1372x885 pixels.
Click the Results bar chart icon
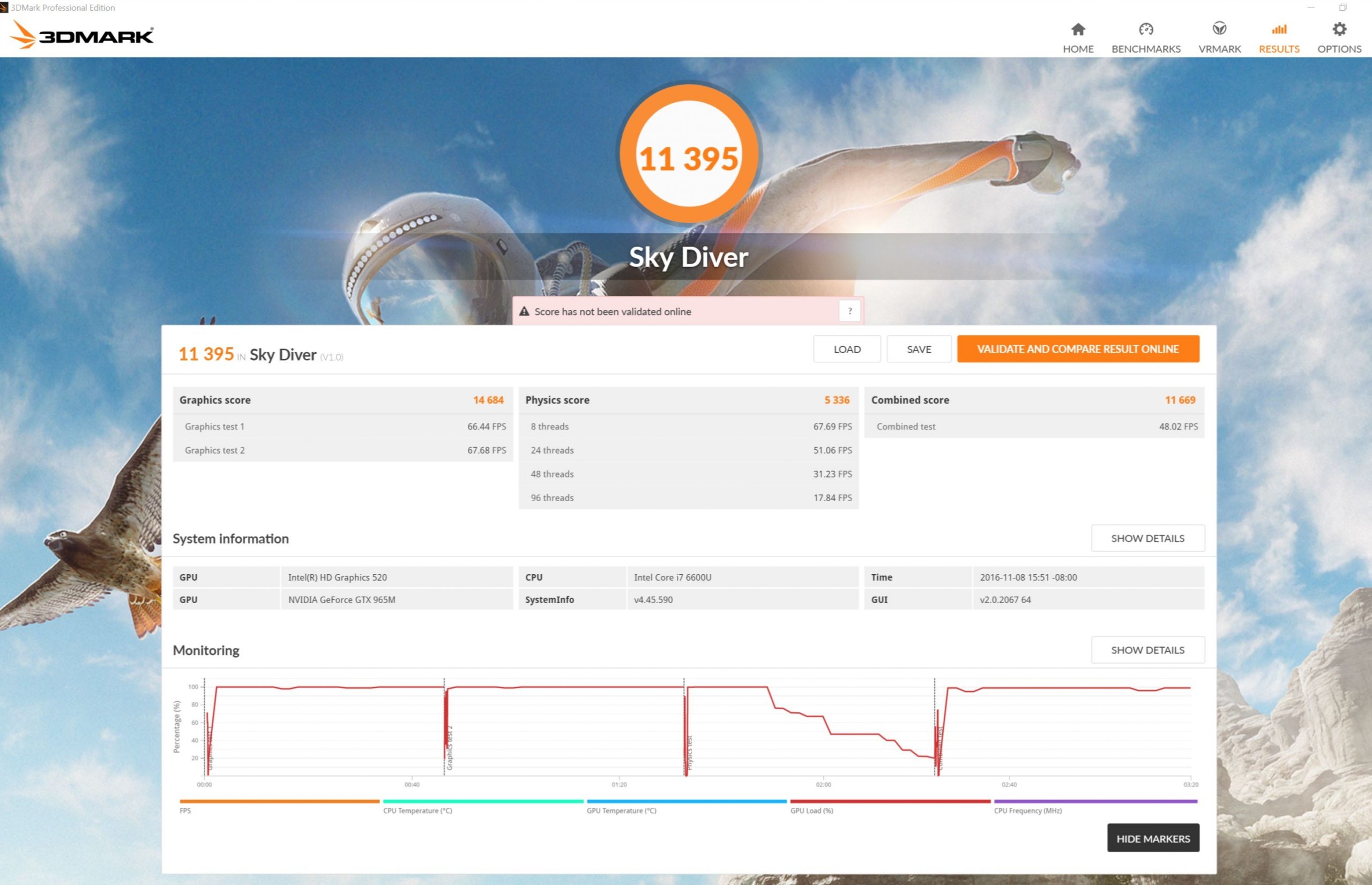coord(1278,29)
